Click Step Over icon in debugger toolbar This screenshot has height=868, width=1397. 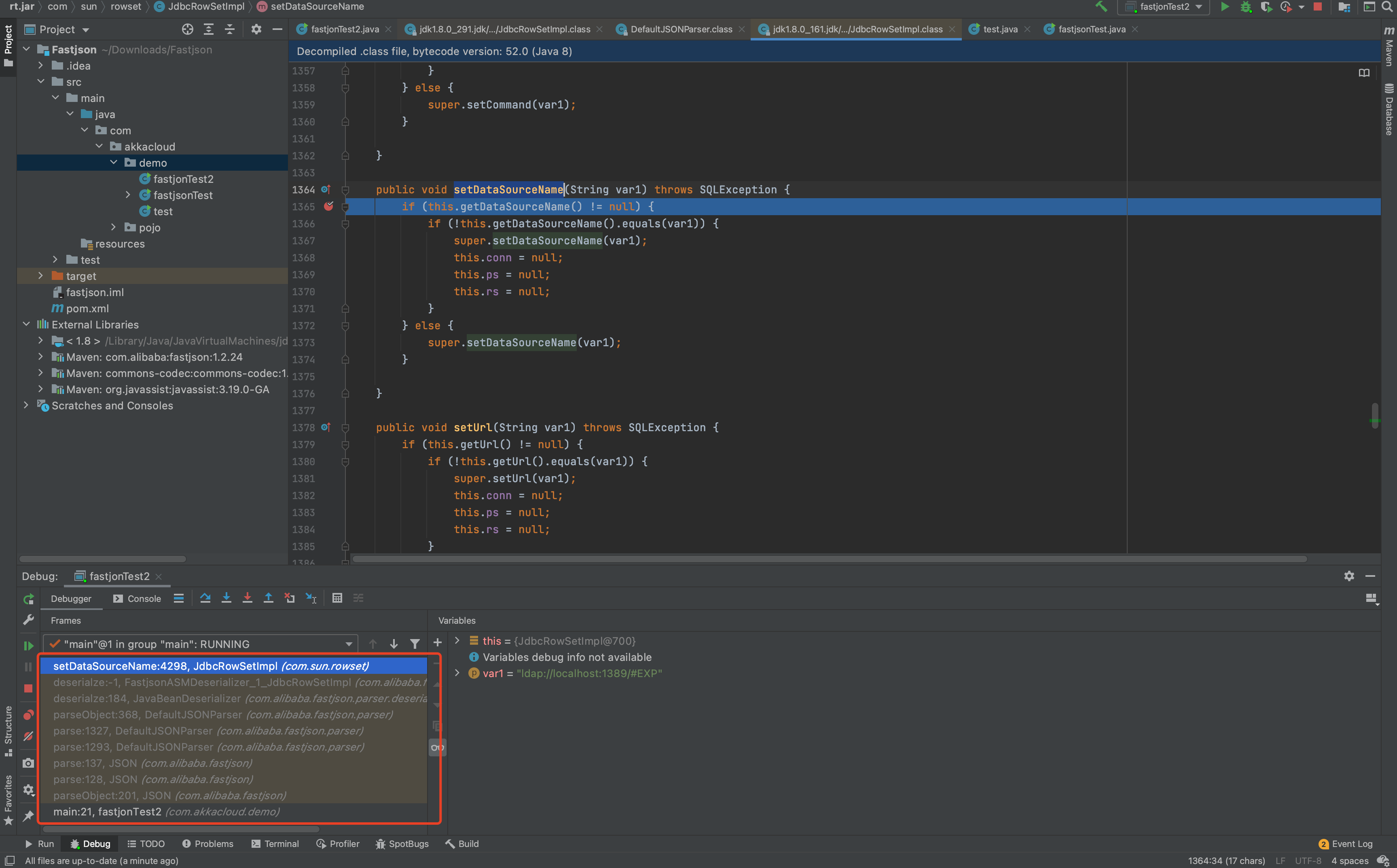tap(205, 598)
